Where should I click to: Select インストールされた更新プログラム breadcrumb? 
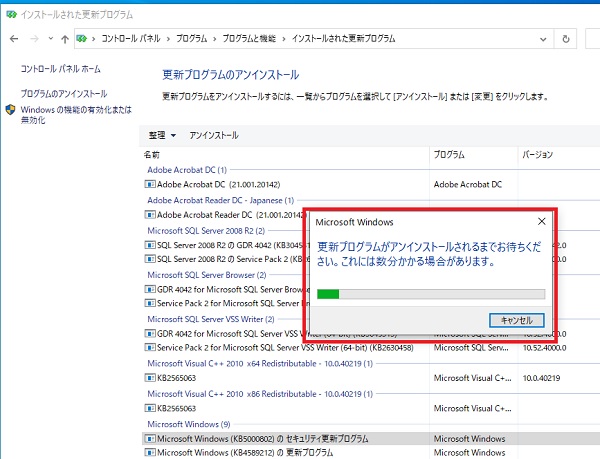pyautogui.click(x=343, y=39)
